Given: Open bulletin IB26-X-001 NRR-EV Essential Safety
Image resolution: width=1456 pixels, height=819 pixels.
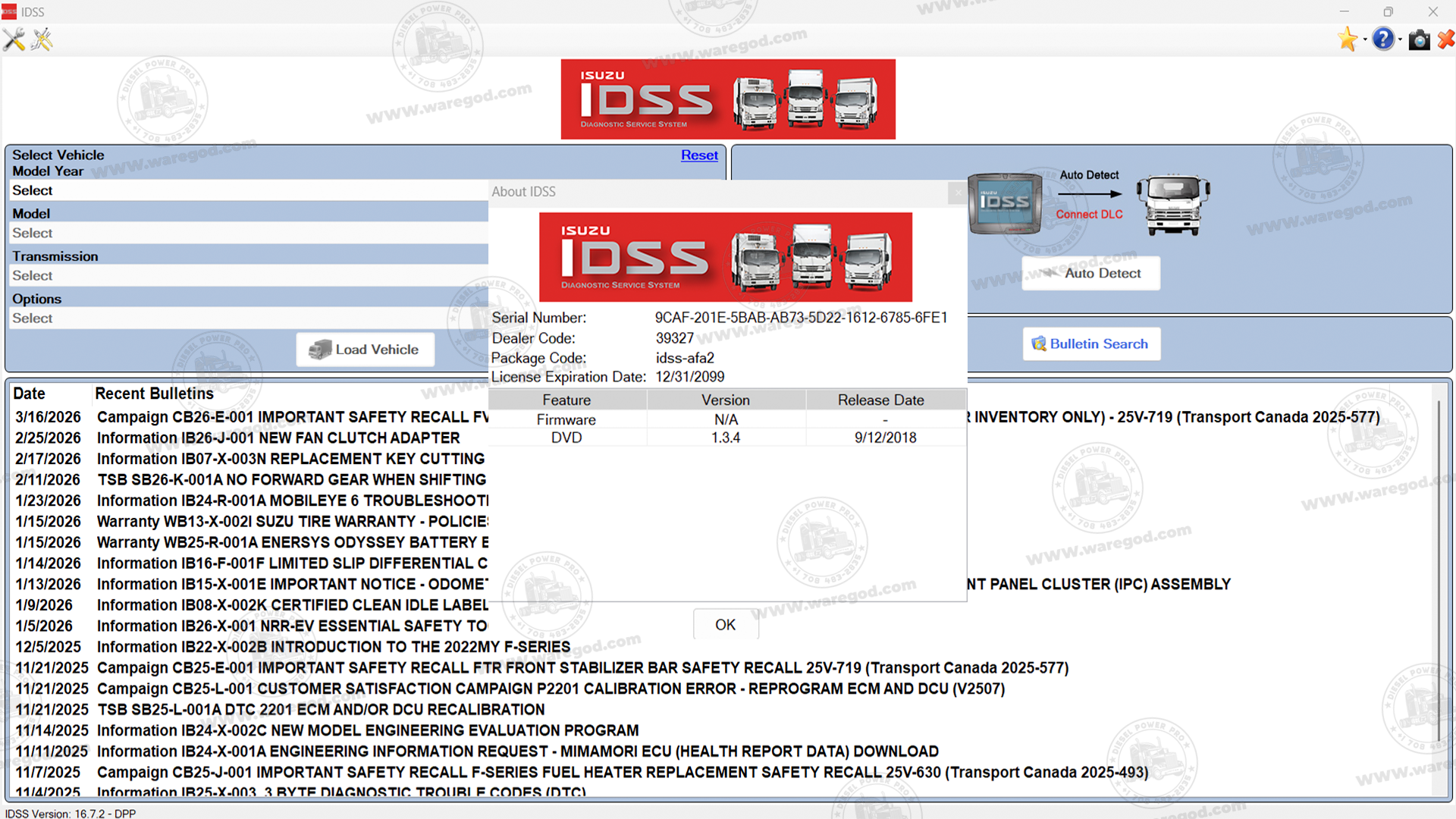Looking at the screenshot, I should point(252,626).
